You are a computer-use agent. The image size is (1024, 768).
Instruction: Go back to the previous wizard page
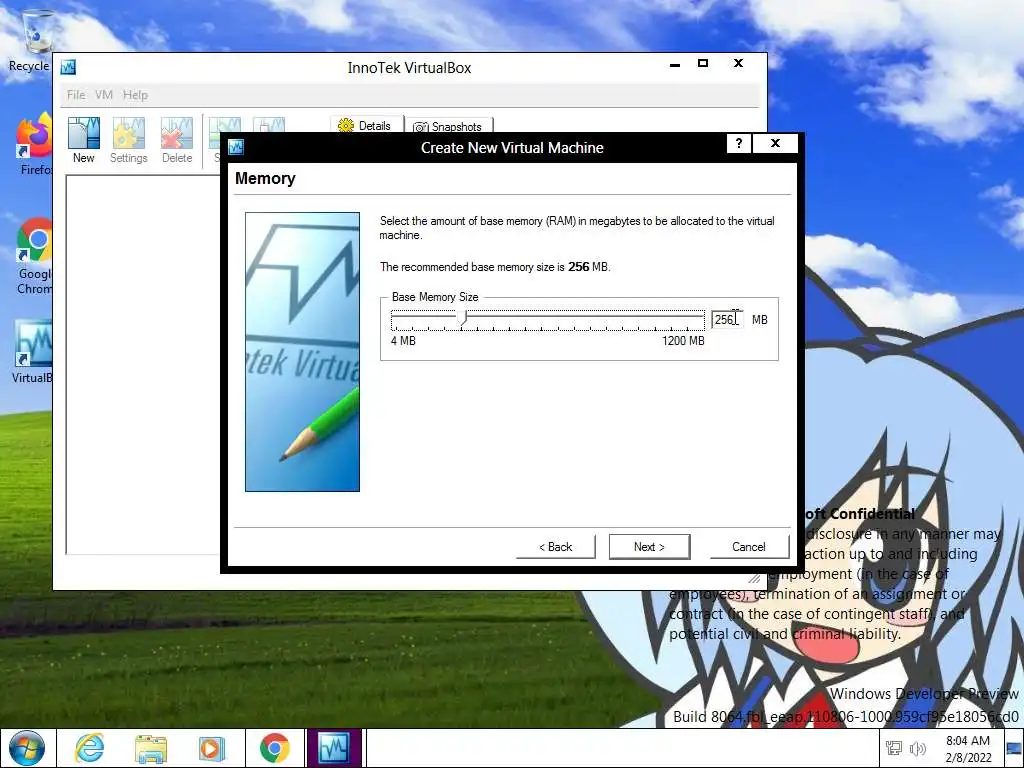(556, 547)
